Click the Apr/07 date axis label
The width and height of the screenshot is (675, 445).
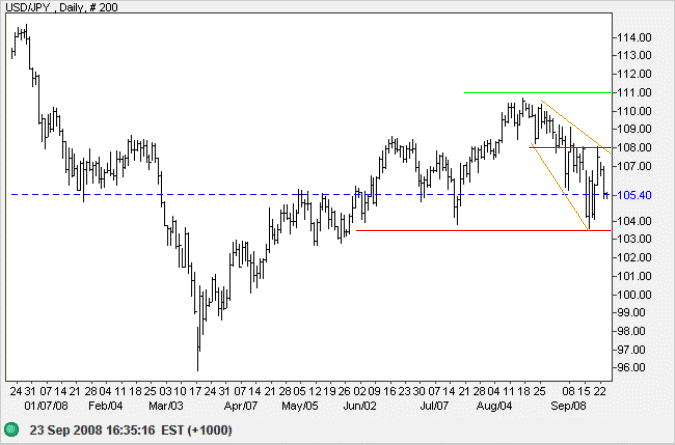241,406
